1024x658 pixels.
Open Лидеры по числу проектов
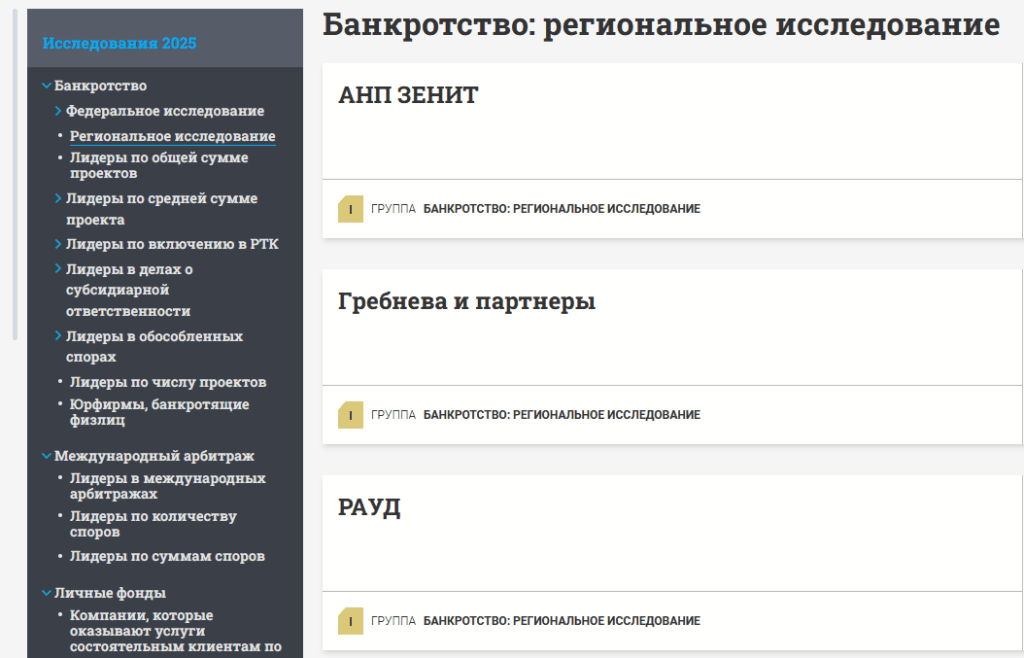point(167,382)
